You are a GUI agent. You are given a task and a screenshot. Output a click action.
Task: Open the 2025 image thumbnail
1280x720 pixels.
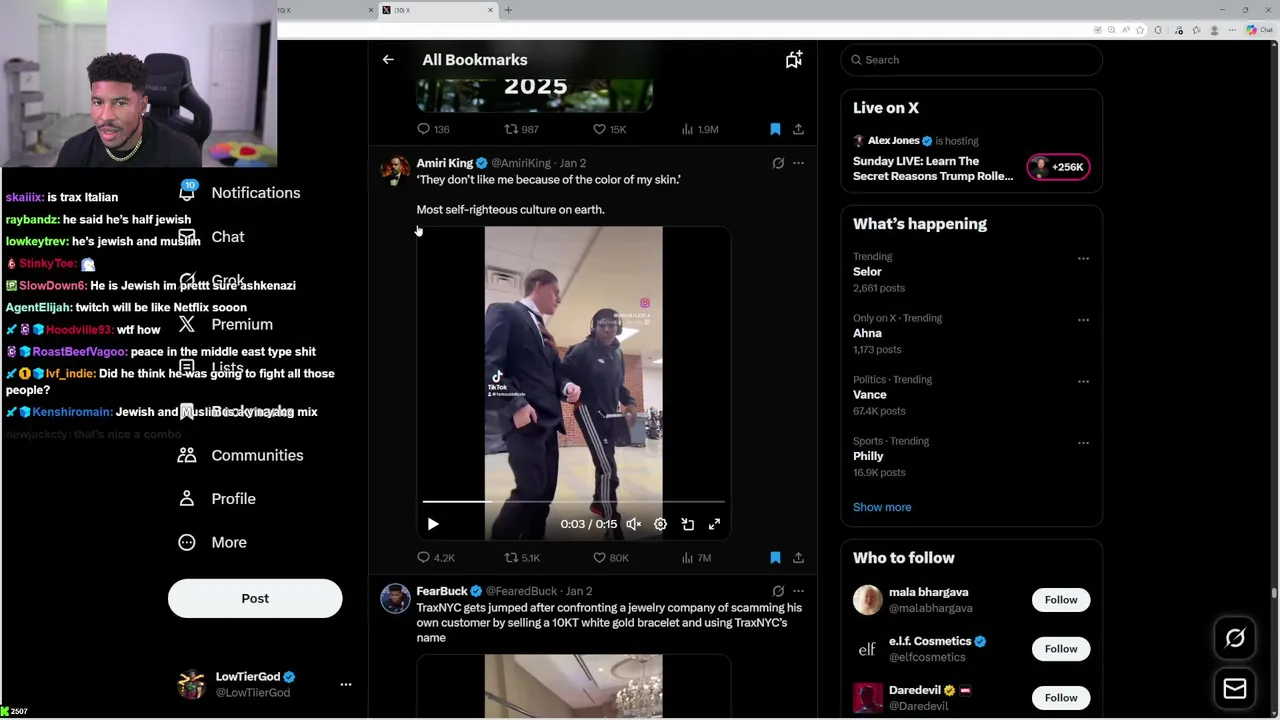click(x=535, y=95)
